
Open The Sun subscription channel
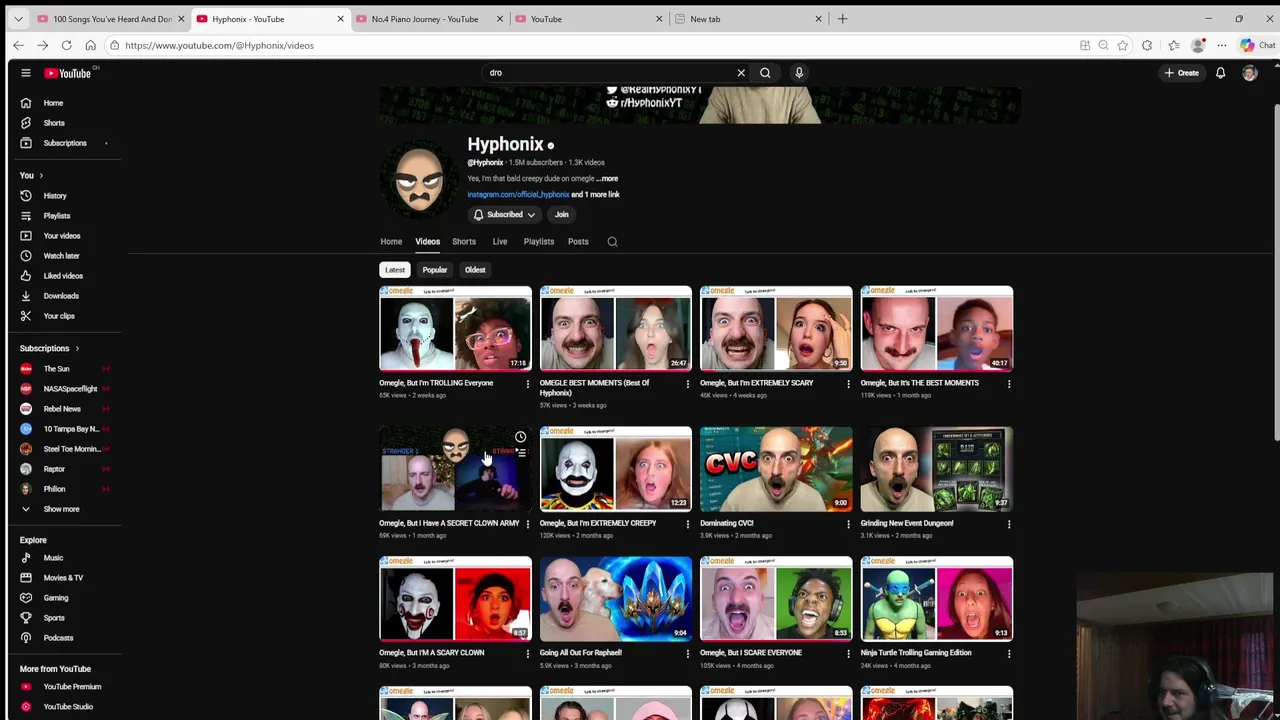click(57, 369)
